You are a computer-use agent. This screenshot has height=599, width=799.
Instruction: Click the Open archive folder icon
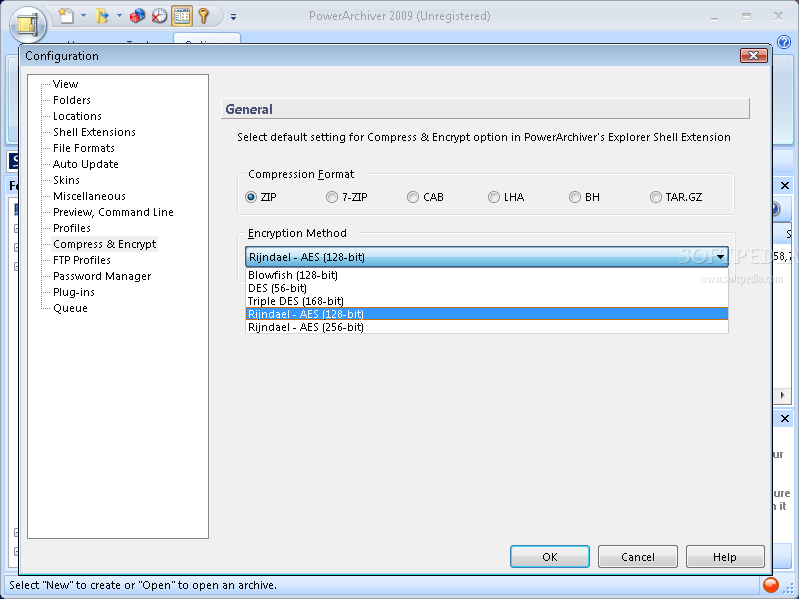(x=102, y=16)
